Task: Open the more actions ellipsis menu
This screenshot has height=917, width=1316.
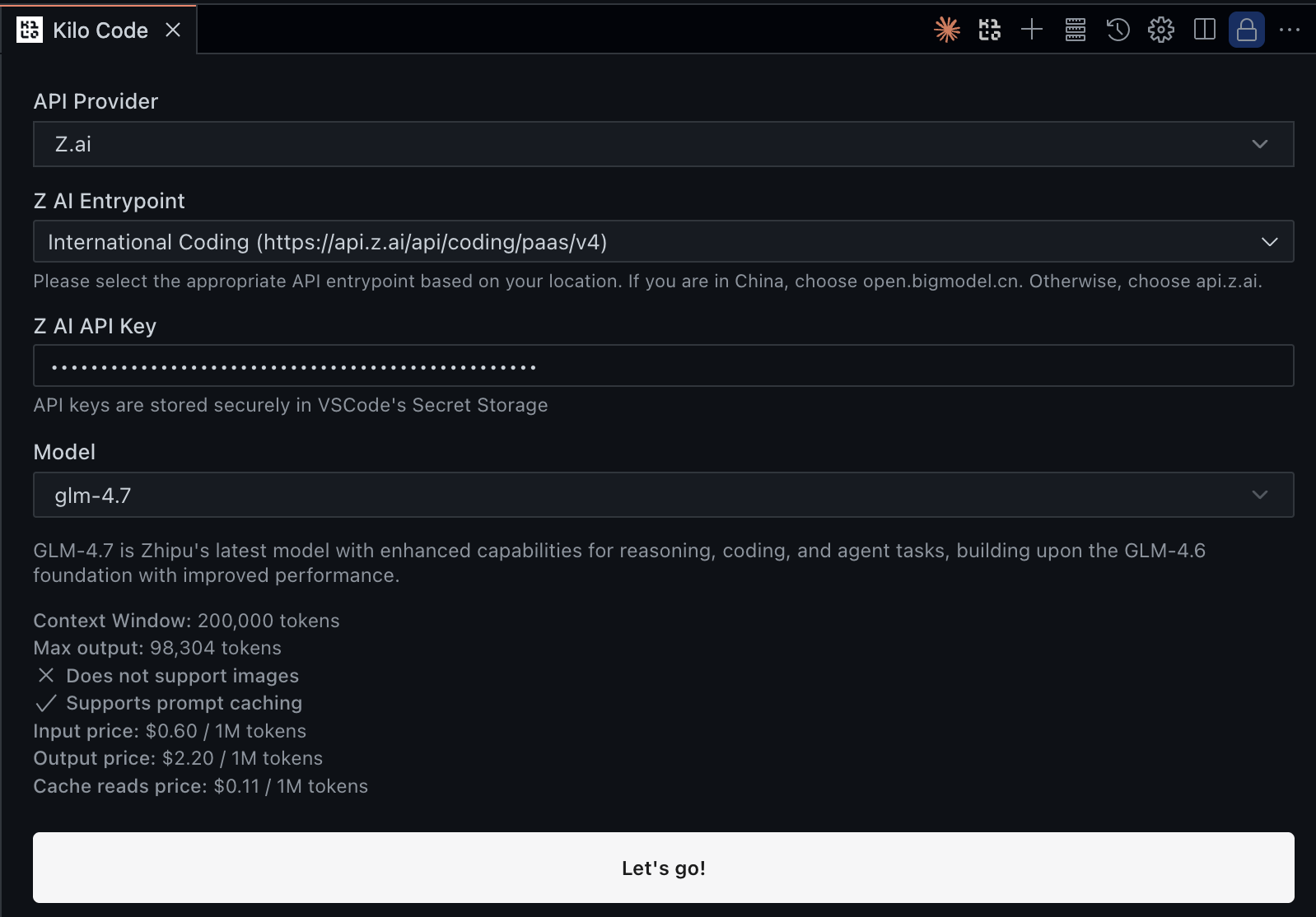Action: [1290, 30]
